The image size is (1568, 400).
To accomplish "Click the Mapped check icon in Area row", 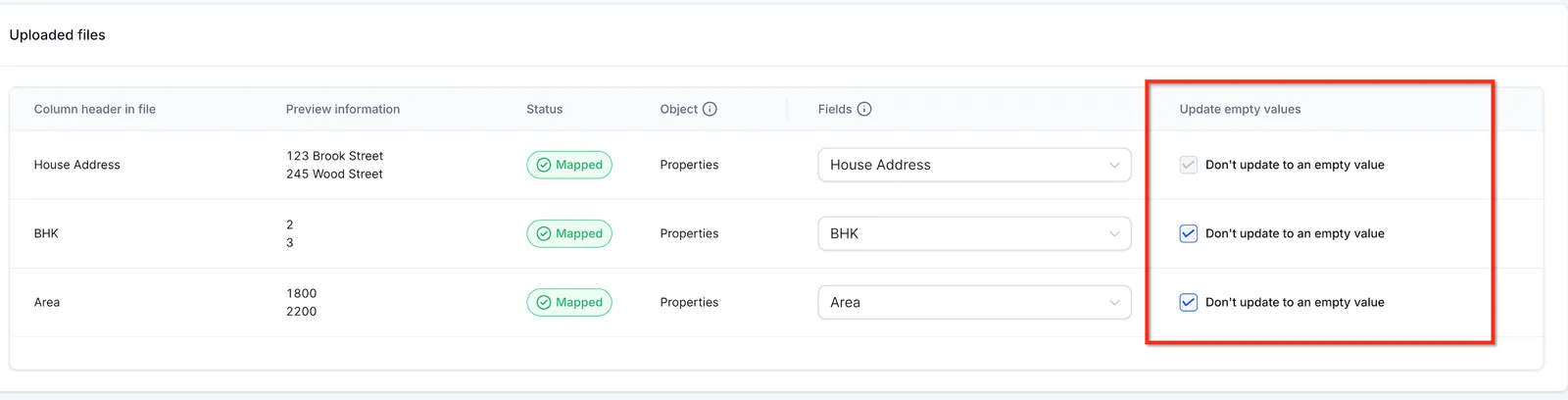I will 544,302.
